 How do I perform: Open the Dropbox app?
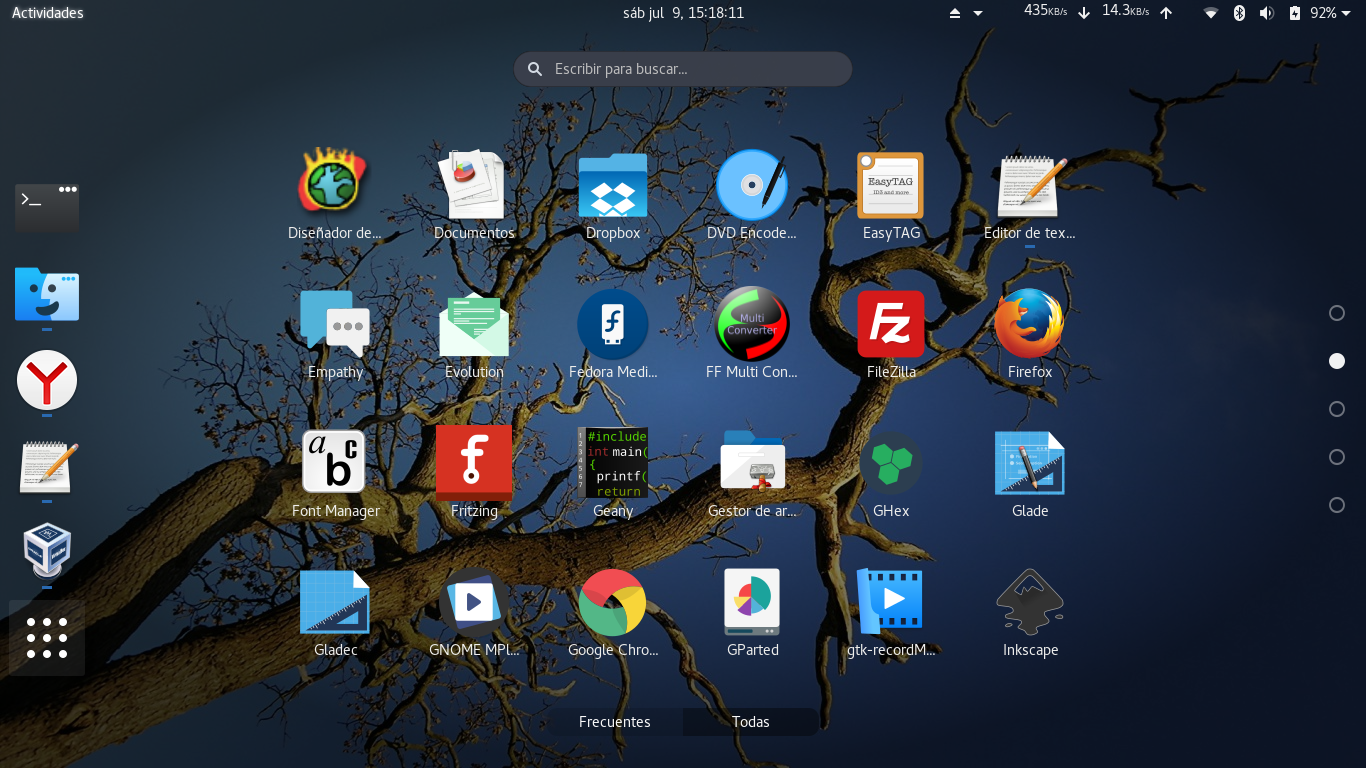[x=613, y=185]
